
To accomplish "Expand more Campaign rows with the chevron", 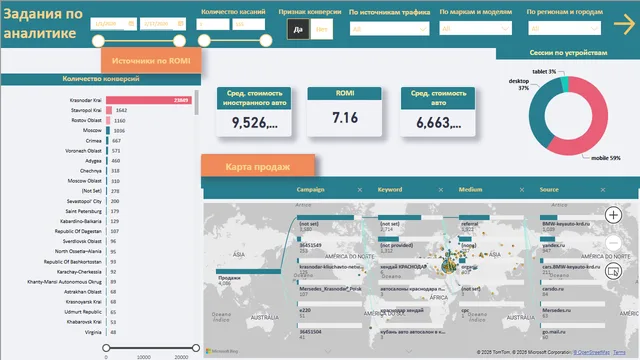I will tap(328, 351).
